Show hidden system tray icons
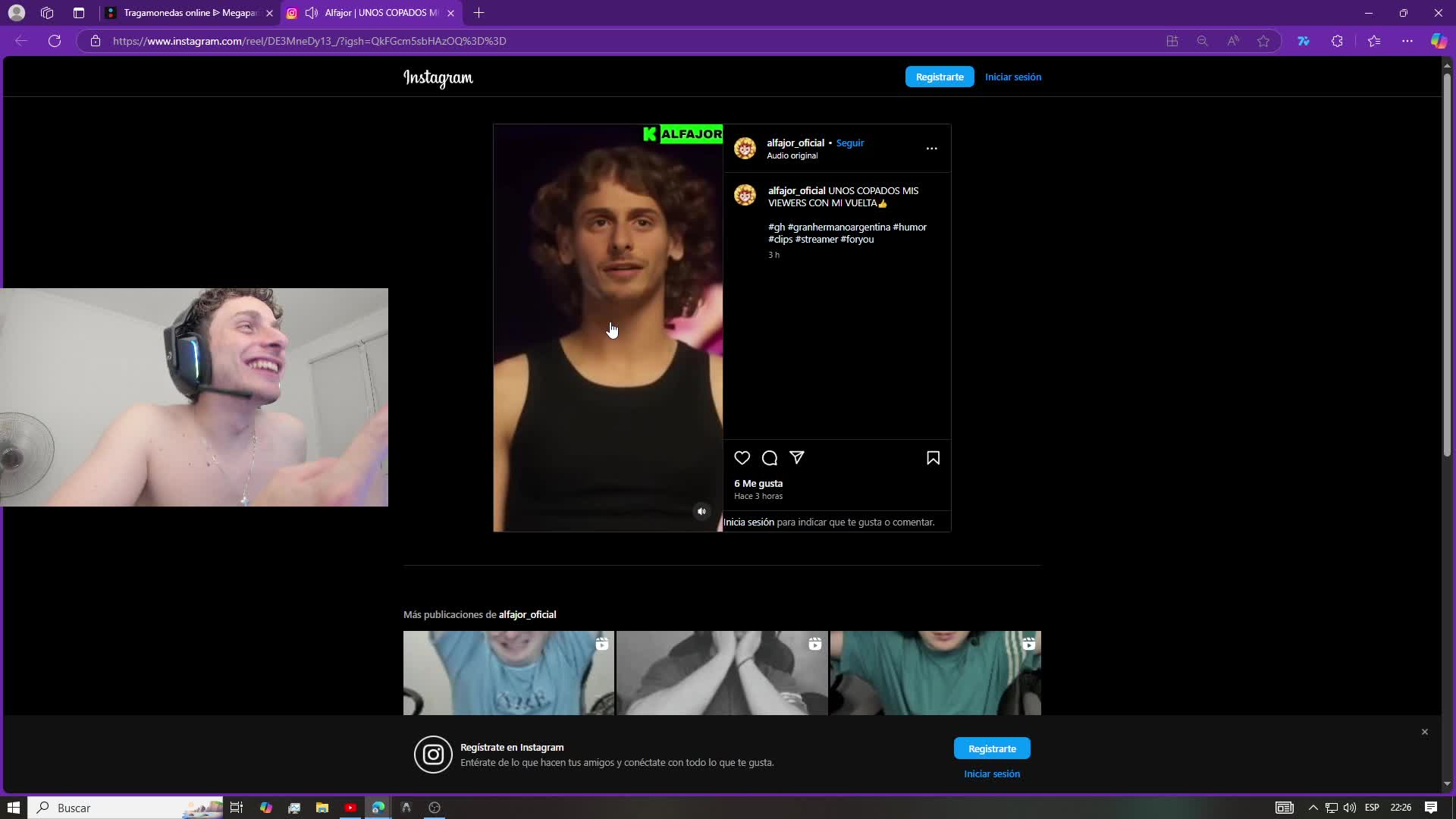Image resolution: width=1456 pixels, height=819 pixels. (1313, 808)
